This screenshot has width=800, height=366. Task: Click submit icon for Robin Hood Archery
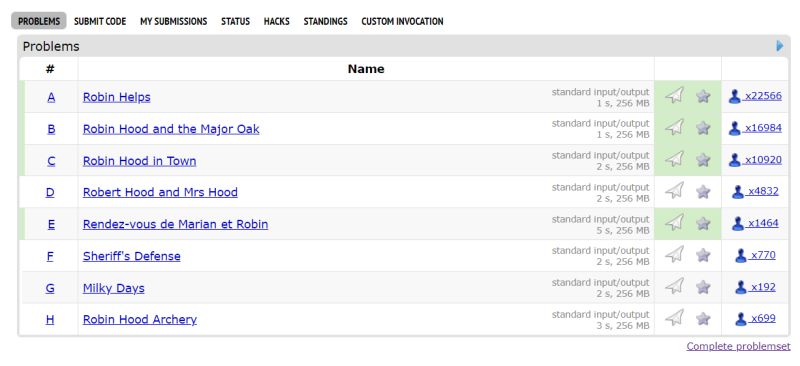pos(674,318)
